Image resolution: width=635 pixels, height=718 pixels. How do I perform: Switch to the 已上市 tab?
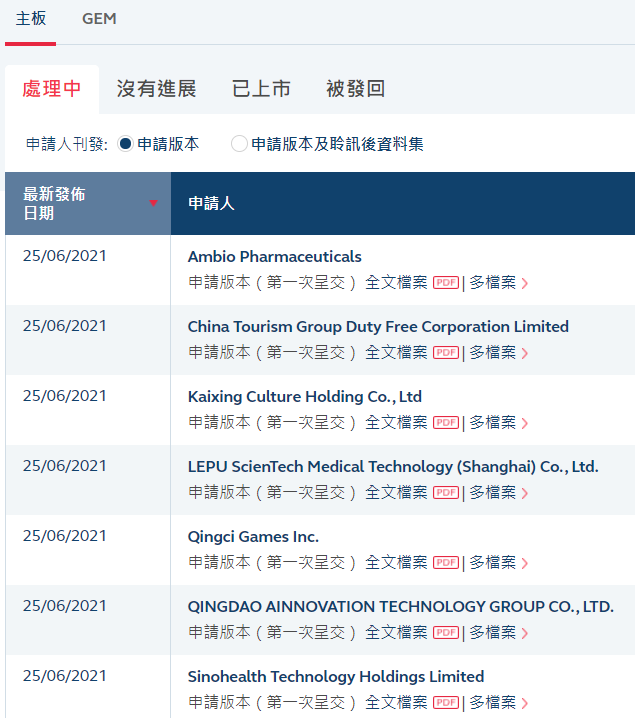261,89
